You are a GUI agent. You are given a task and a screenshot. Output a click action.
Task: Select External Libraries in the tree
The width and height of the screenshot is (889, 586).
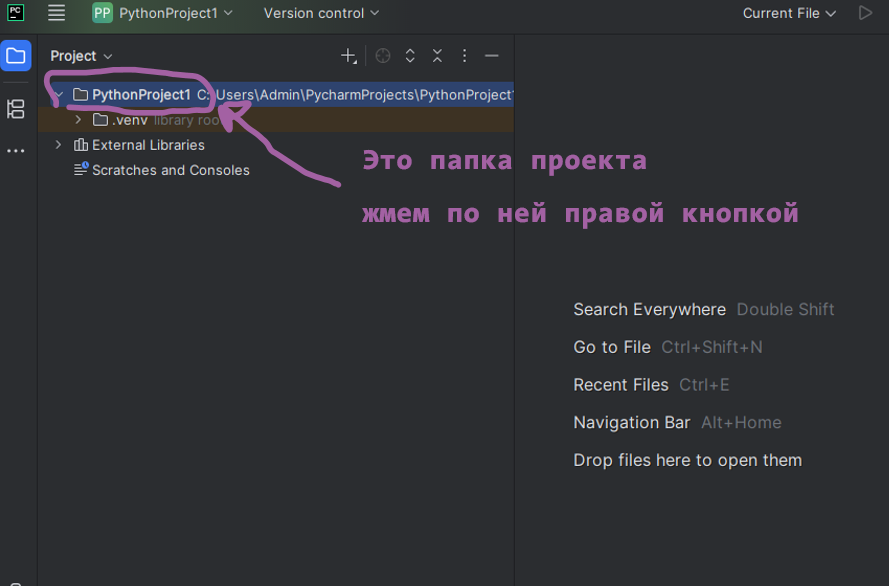148,145
